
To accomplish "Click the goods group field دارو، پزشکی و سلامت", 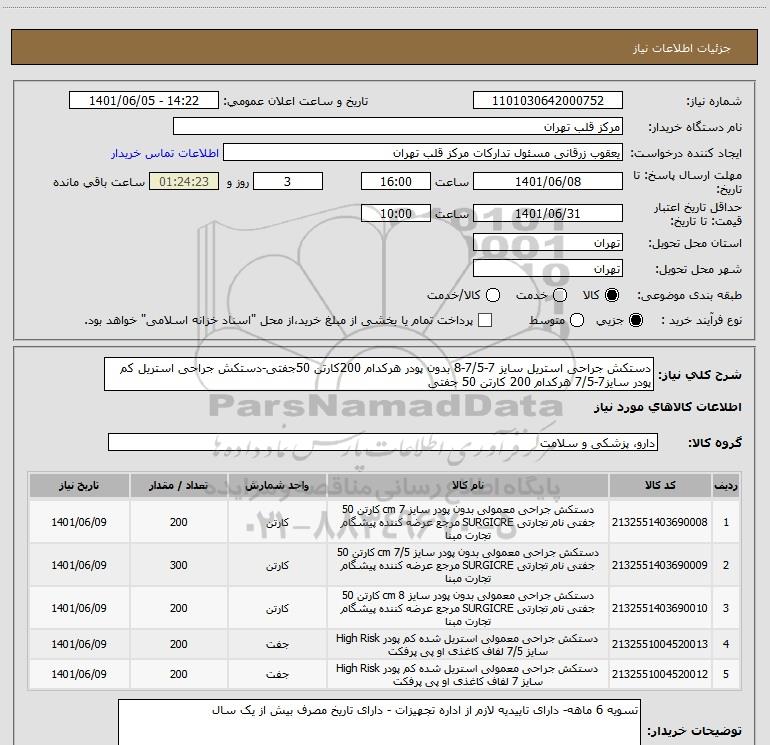I will click(x=383, y=442).
